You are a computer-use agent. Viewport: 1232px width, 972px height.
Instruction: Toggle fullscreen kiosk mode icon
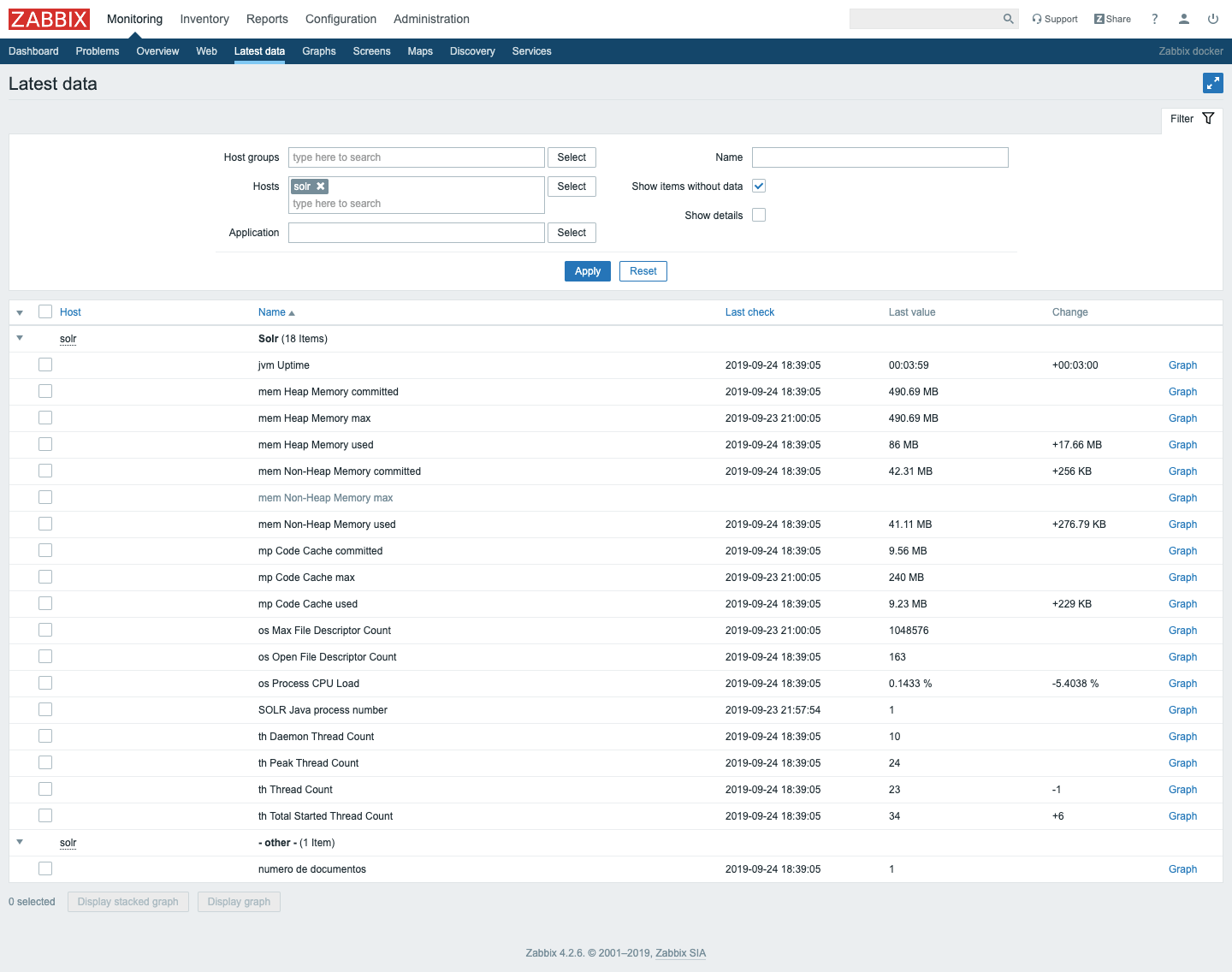[x=1212, y=83]
